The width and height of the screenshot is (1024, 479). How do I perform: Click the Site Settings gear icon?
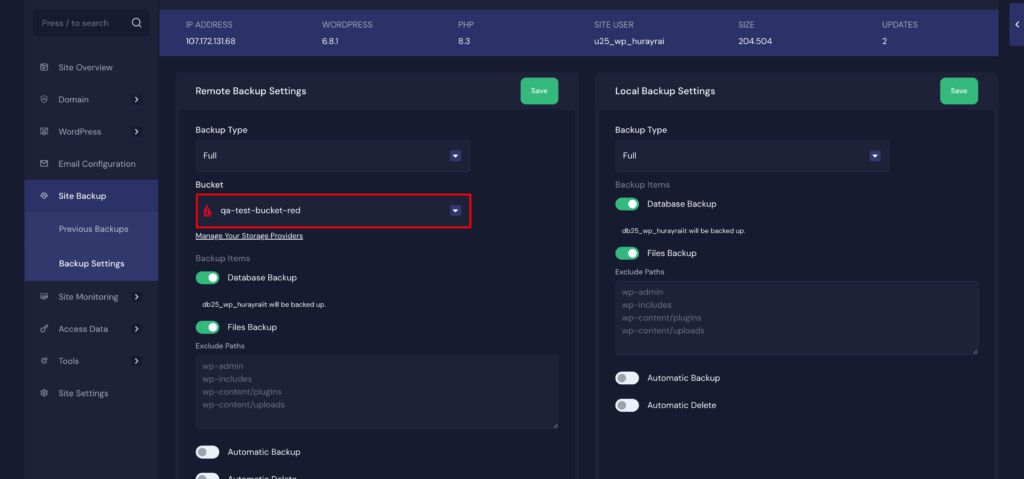pyautogui.click(x=44, y=393)
